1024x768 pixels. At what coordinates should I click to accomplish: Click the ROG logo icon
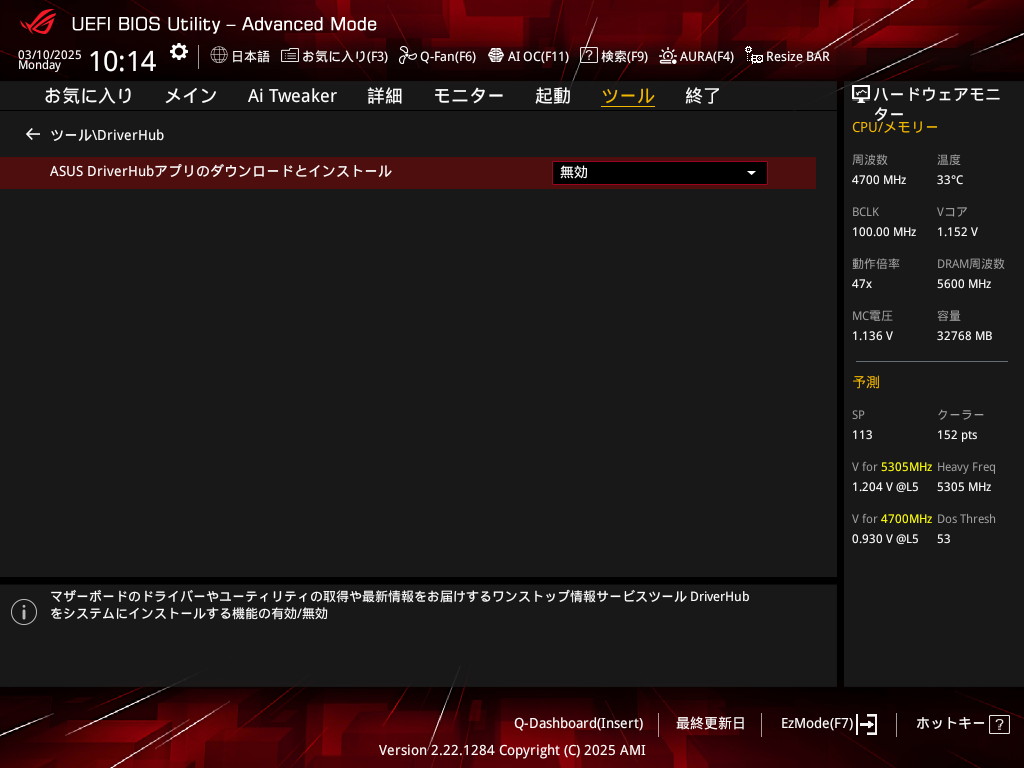tap(38, 23)
